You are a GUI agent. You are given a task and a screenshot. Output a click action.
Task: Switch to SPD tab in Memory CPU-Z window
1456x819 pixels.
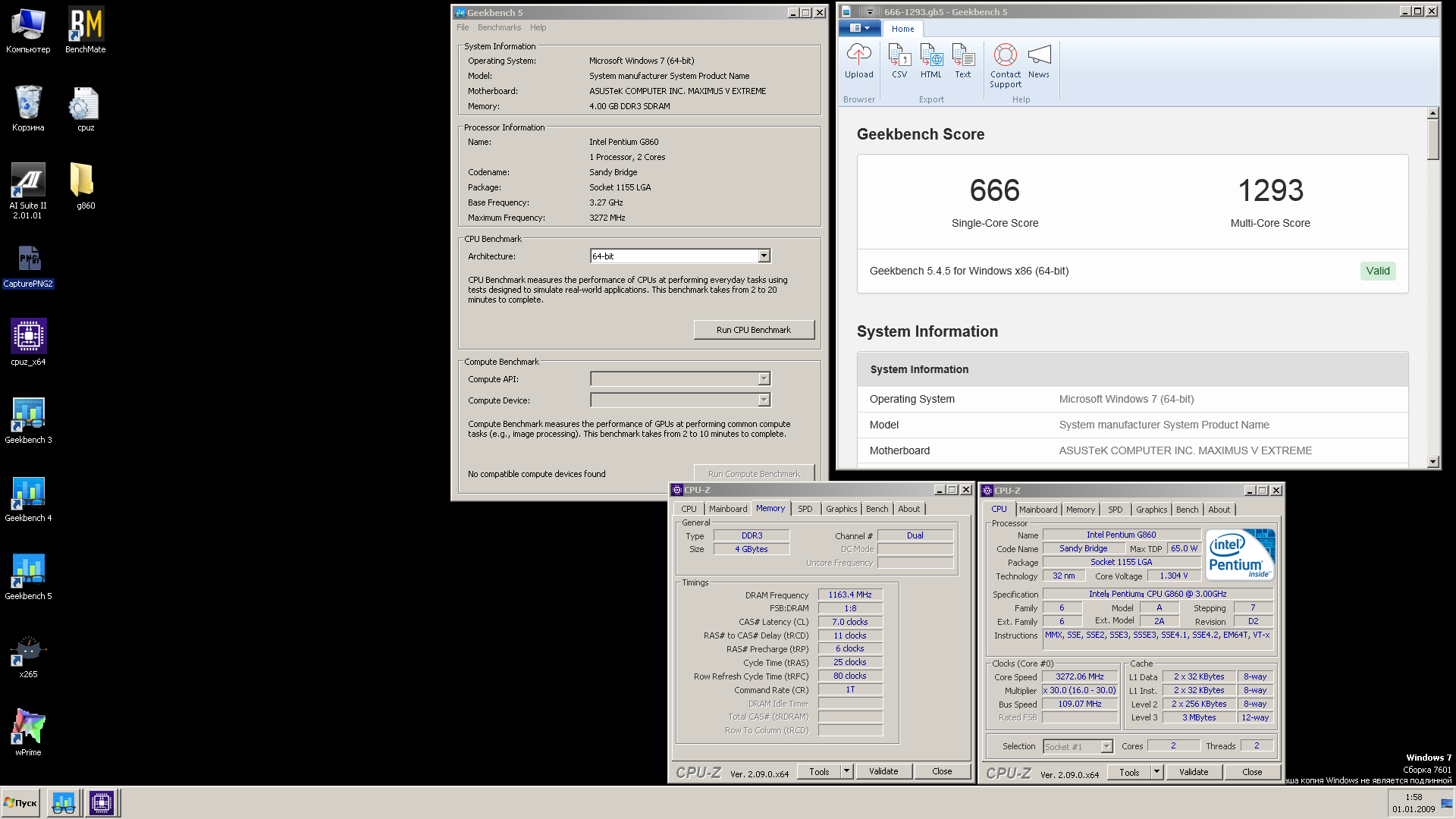805,509
